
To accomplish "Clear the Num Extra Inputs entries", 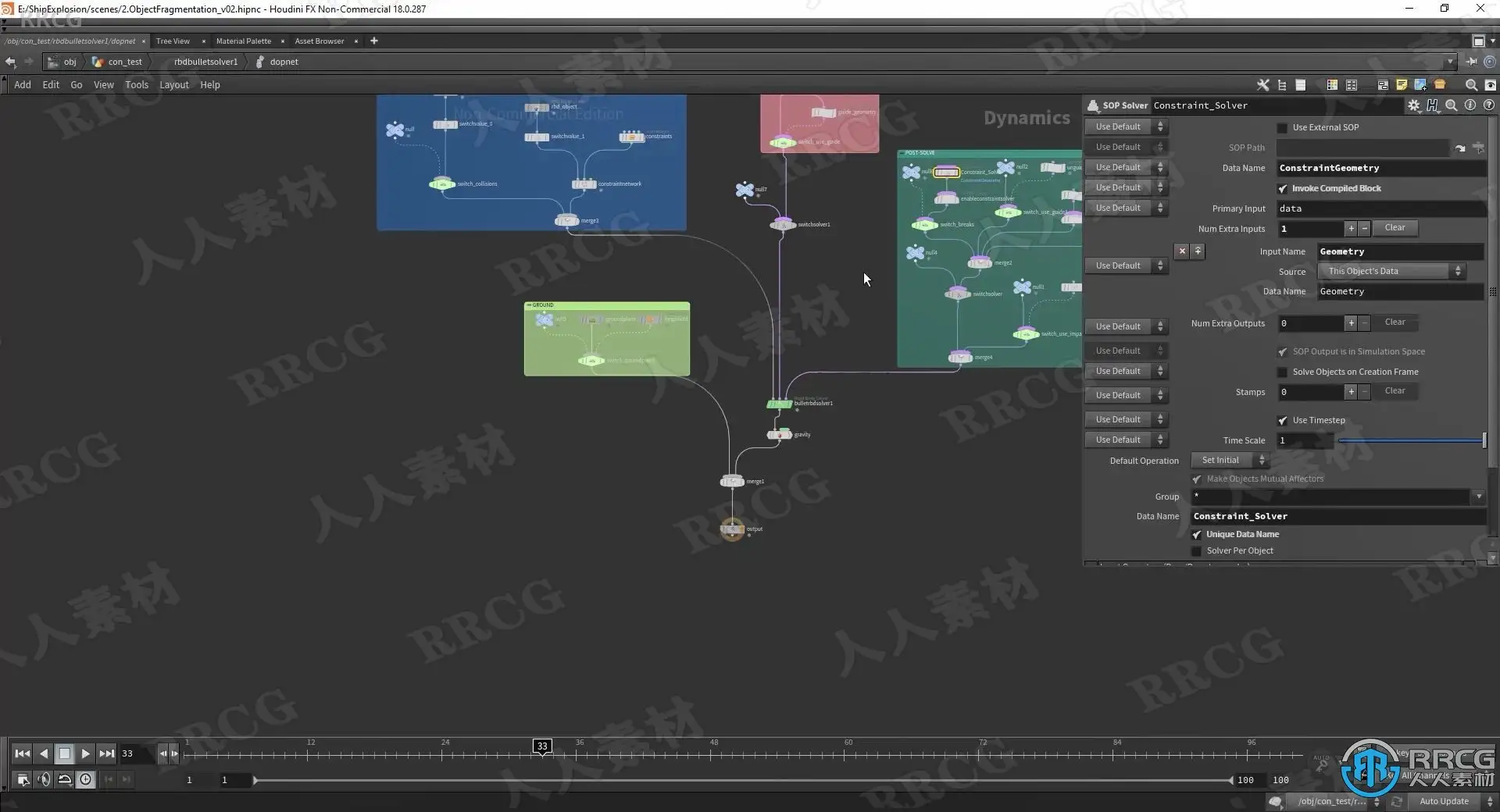I will pos(1395,228).
